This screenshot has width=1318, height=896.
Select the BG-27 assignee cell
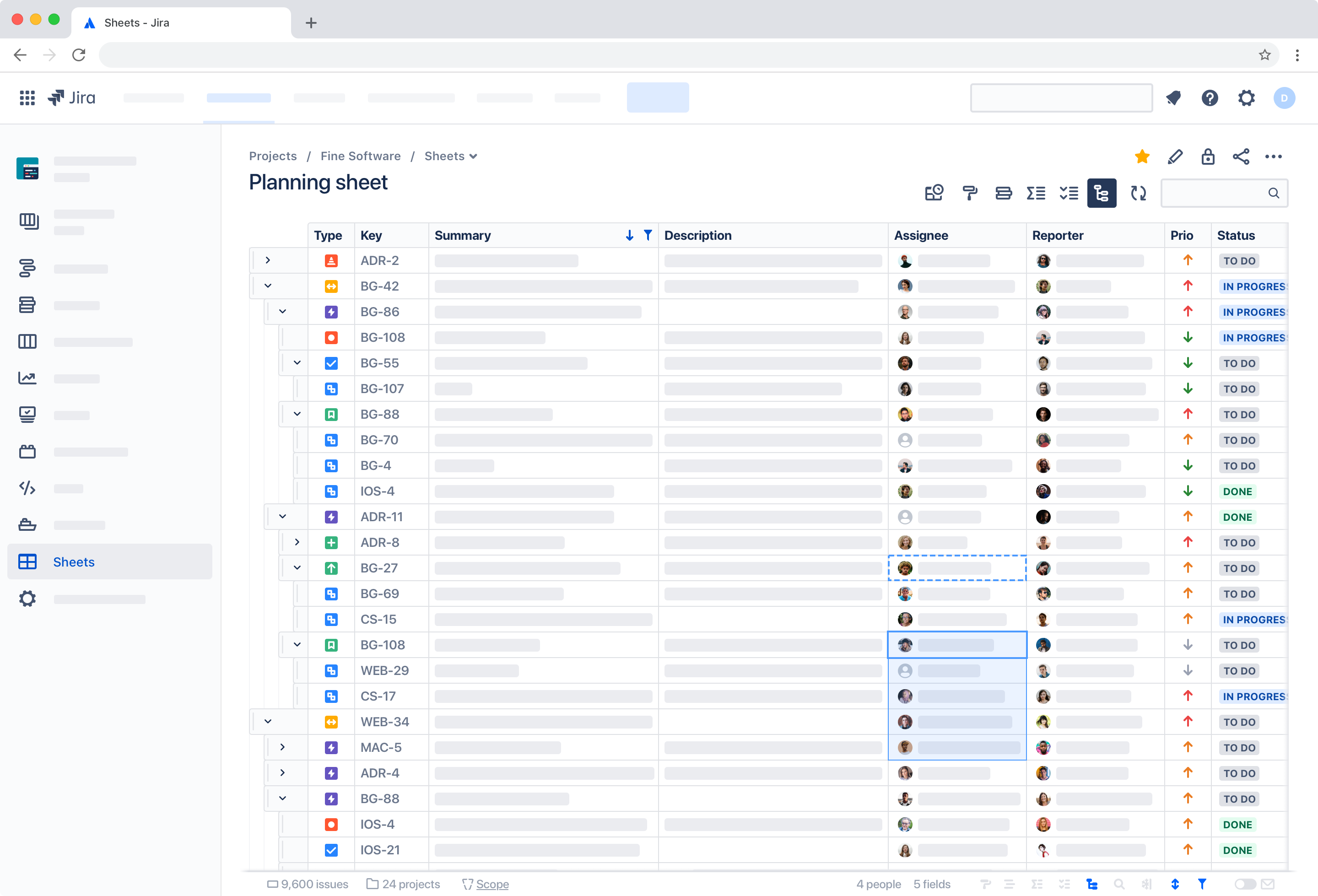tap(957, 567)
